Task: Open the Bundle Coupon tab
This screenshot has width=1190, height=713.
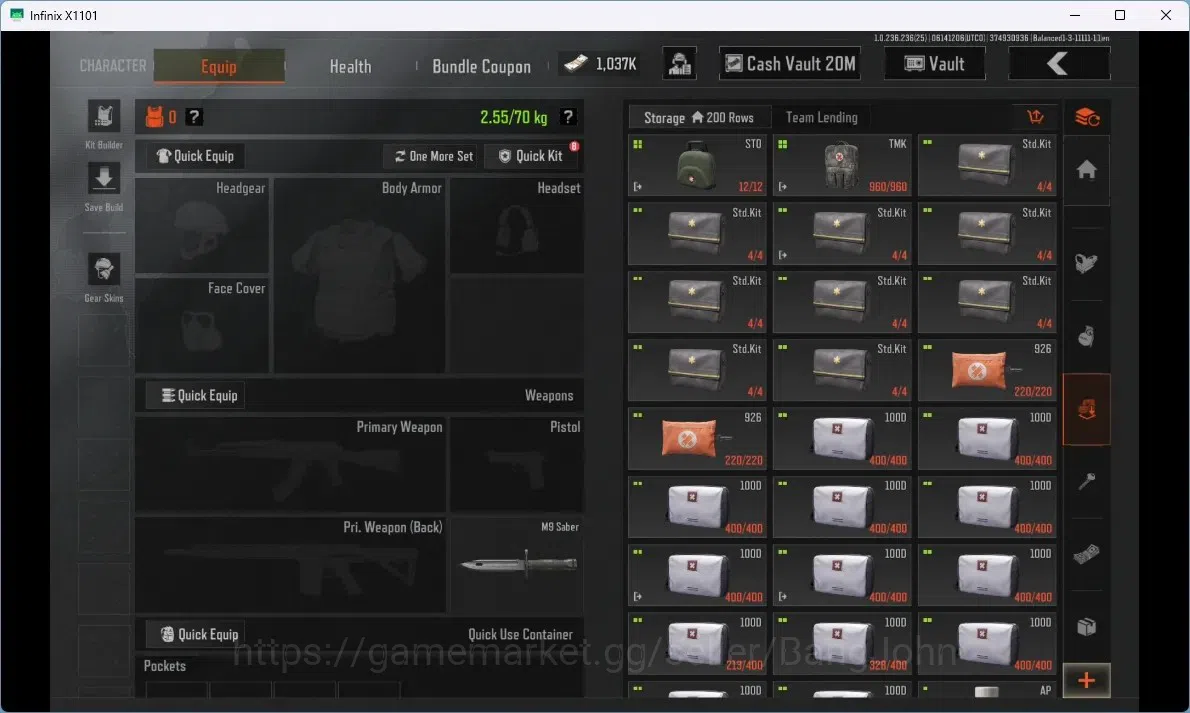Action: coord(481,66)
